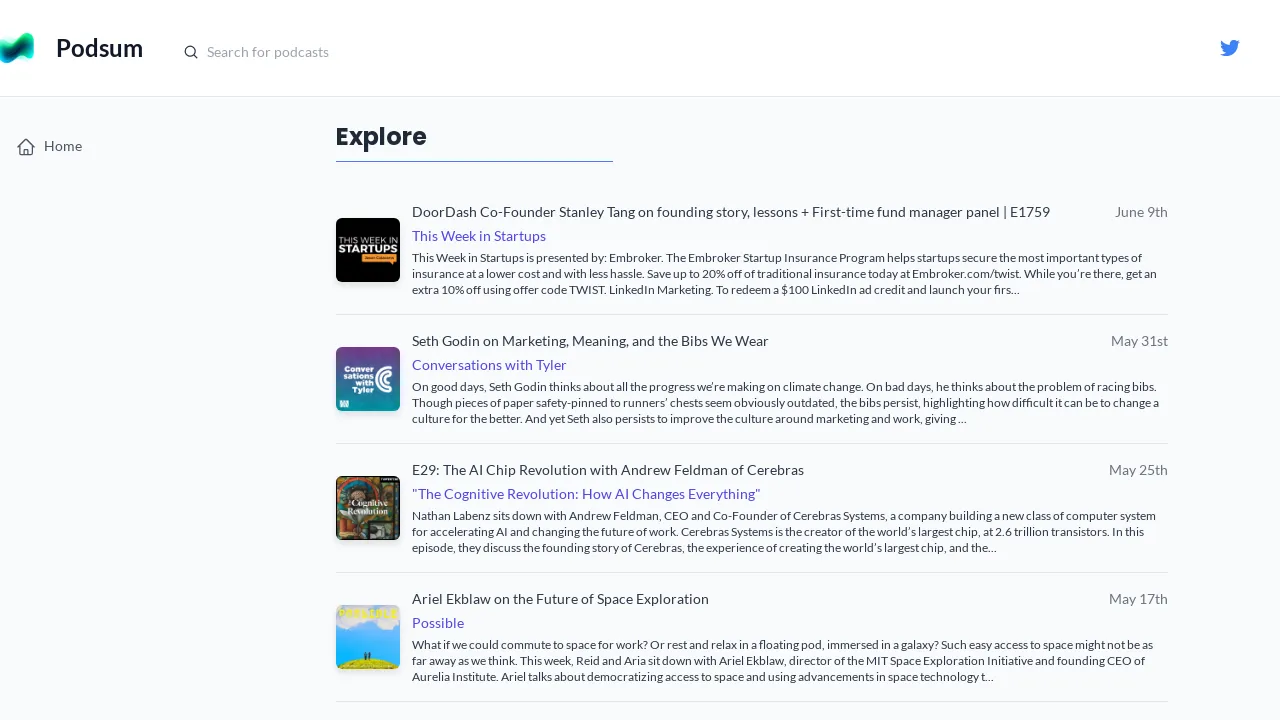Click the Nathan Labenz episode description
Viewport: 1280px width, 720px height.
[784, 532]
